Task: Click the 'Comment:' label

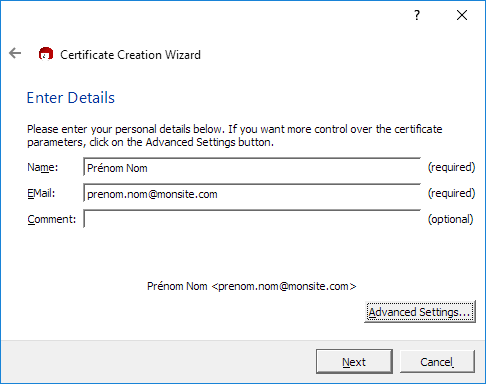Action: pyautogui.click(x=52, y=219)
